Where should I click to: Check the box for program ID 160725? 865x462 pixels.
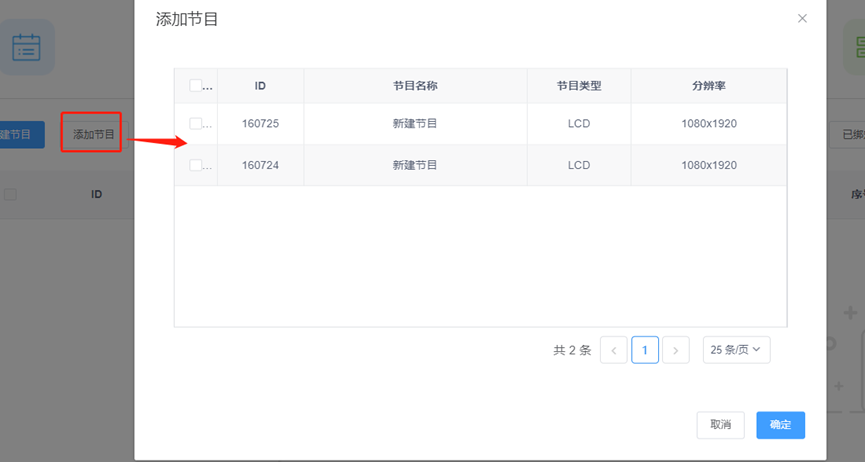click(x=196, y=124)
